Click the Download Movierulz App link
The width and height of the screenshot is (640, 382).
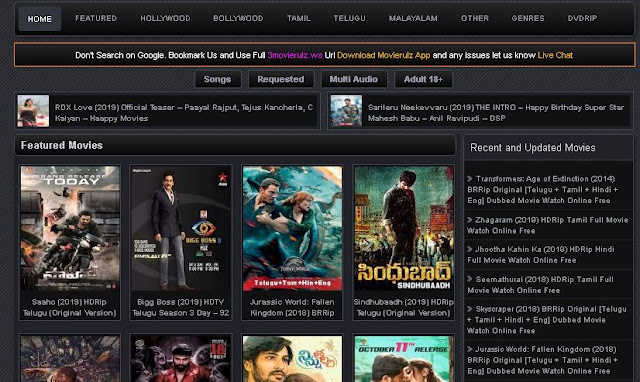coord(384,55)
